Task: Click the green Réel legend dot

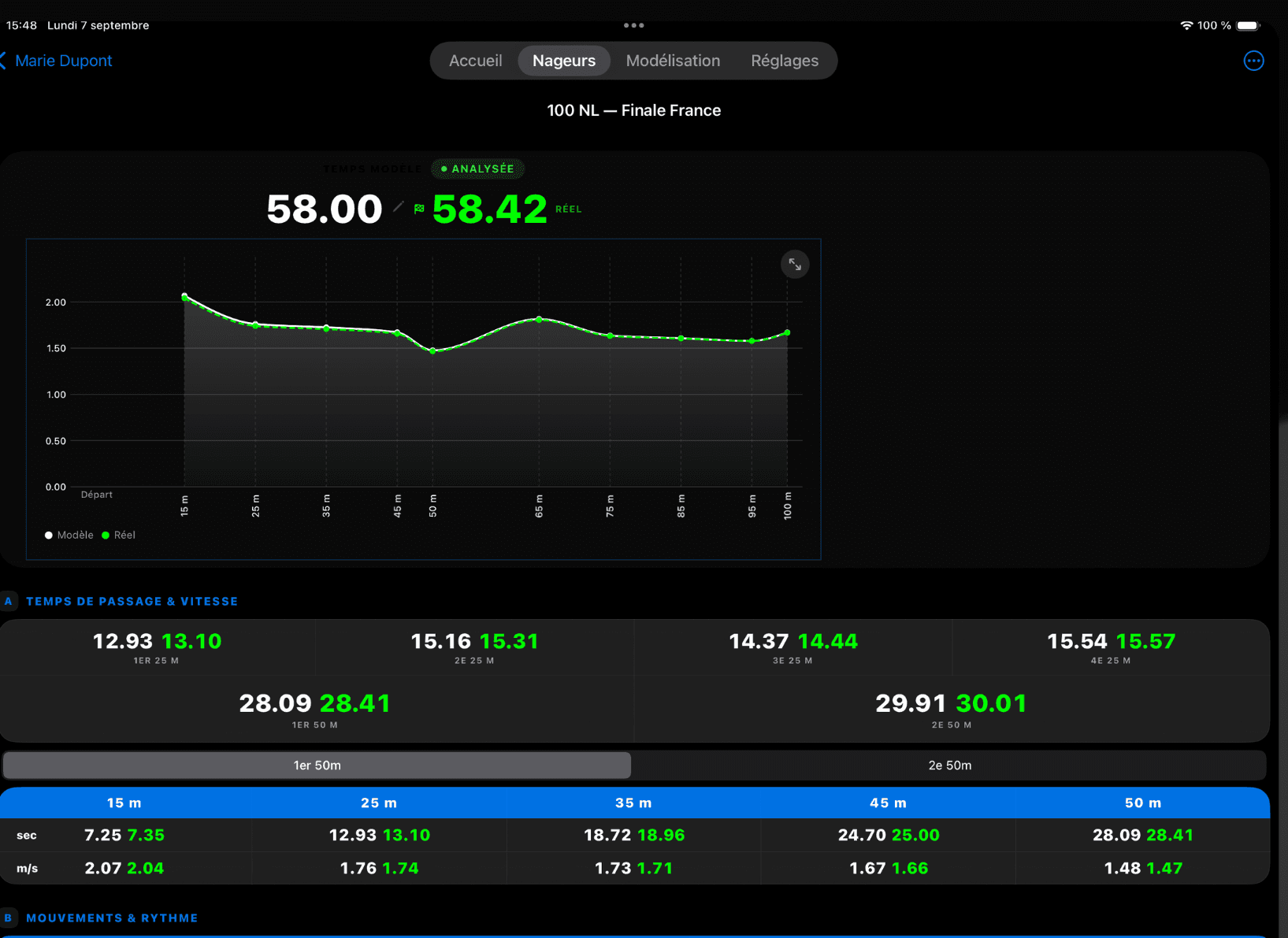Action: pos(106,536)
